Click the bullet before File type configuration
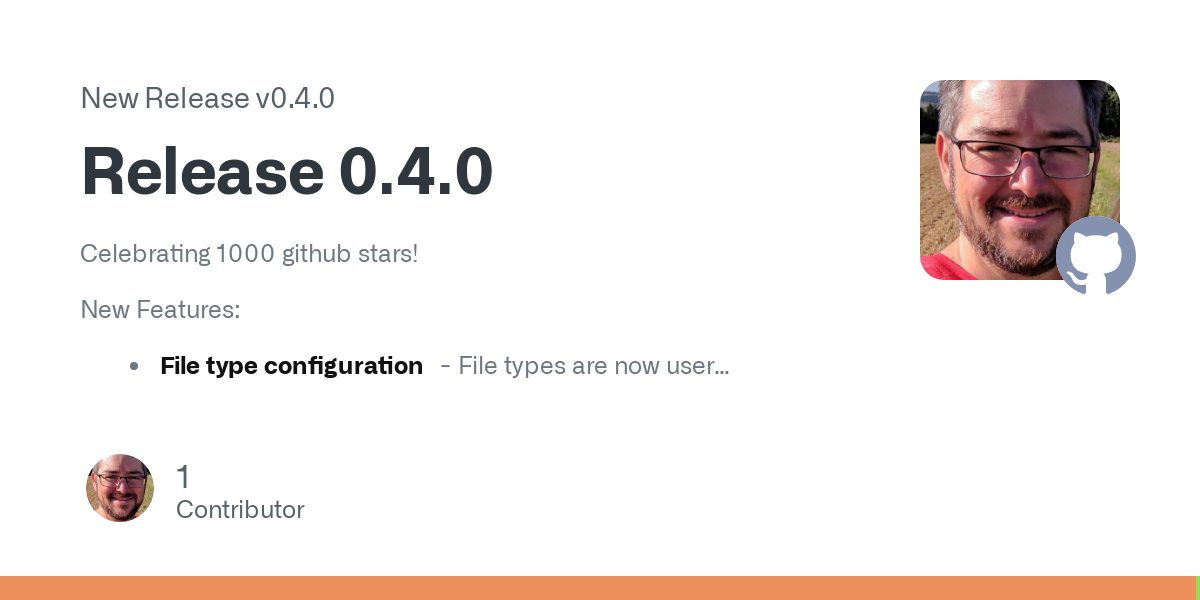Image resolution: width=1200 pixels, height=600 pixels. (134, 367)
